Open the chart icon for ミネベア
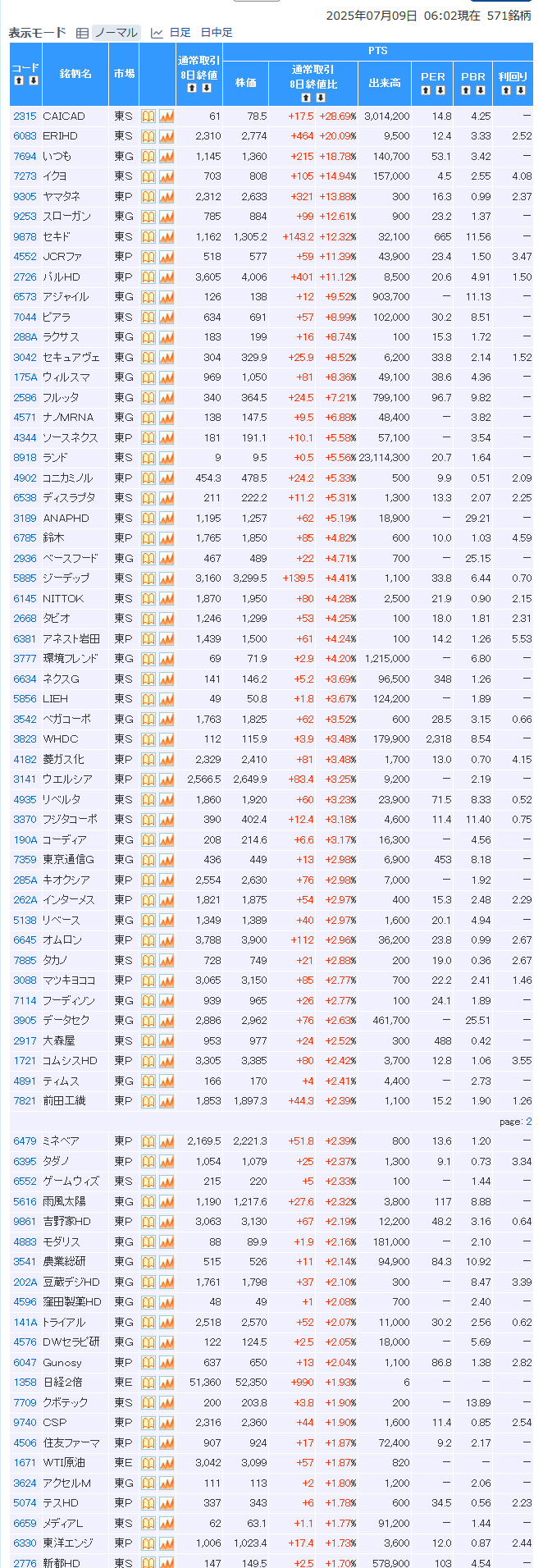This screenshot has width=543, height=1568. point(167,1141)
